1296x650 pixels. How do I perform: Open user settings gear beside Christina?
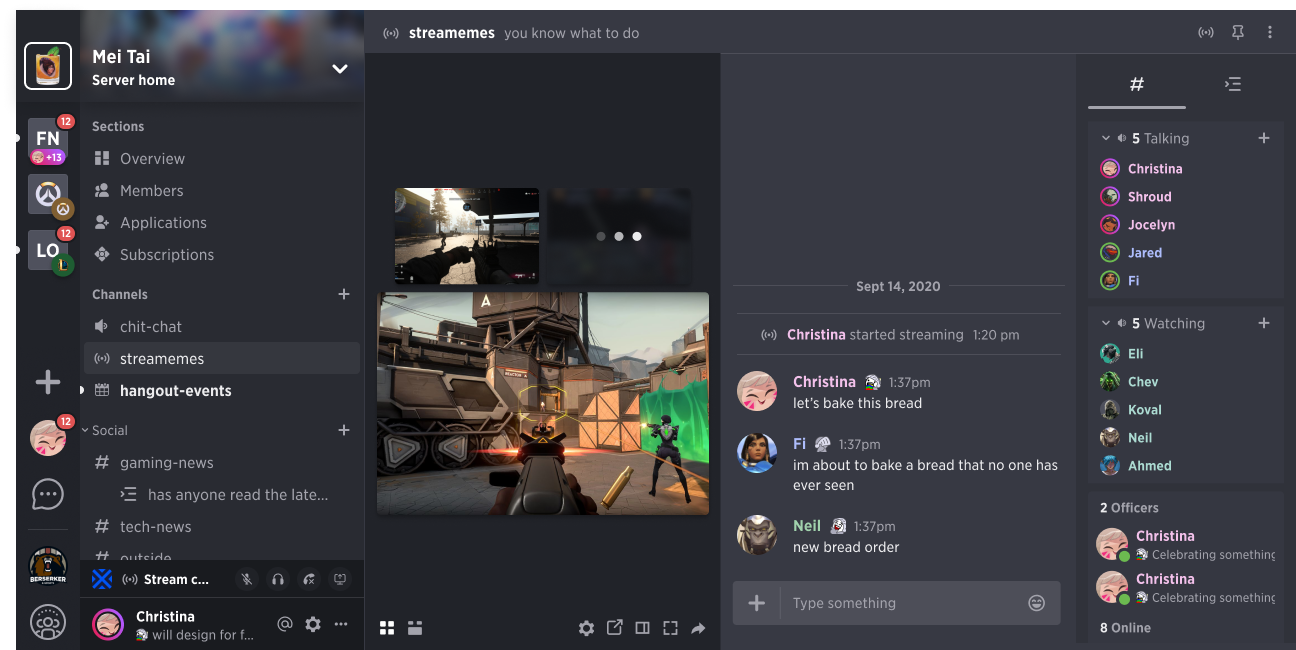point(313,624)
